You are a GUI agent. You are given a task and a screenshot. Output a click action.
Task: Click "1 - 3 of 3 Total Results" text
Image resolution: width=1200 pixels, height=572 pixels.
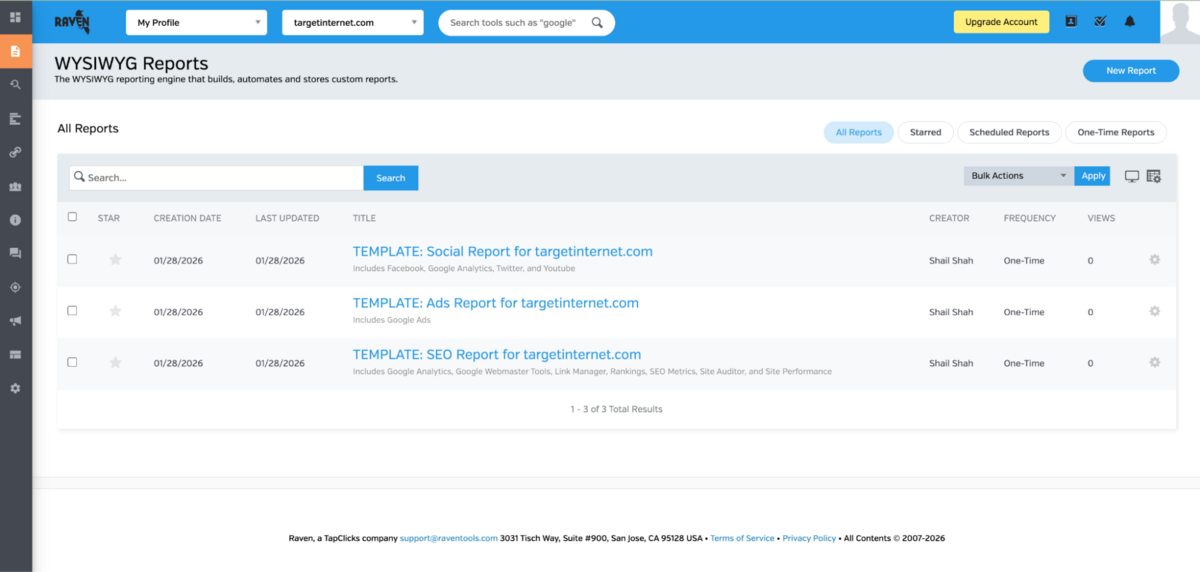tap(616, 409)
